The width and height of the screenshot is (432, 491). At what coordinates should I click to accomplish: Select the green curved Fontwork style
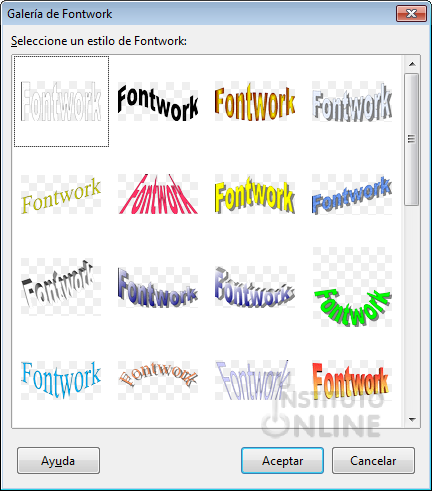352,287
